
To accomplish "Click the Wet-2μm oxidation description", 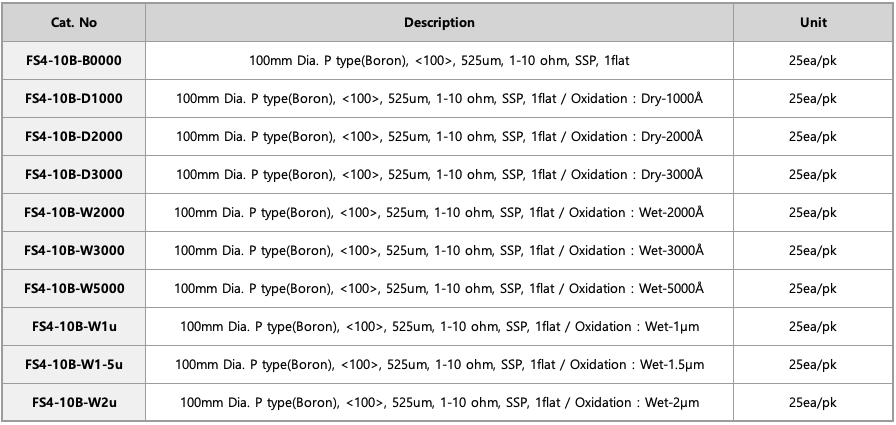I will click(x=439, y=403).
